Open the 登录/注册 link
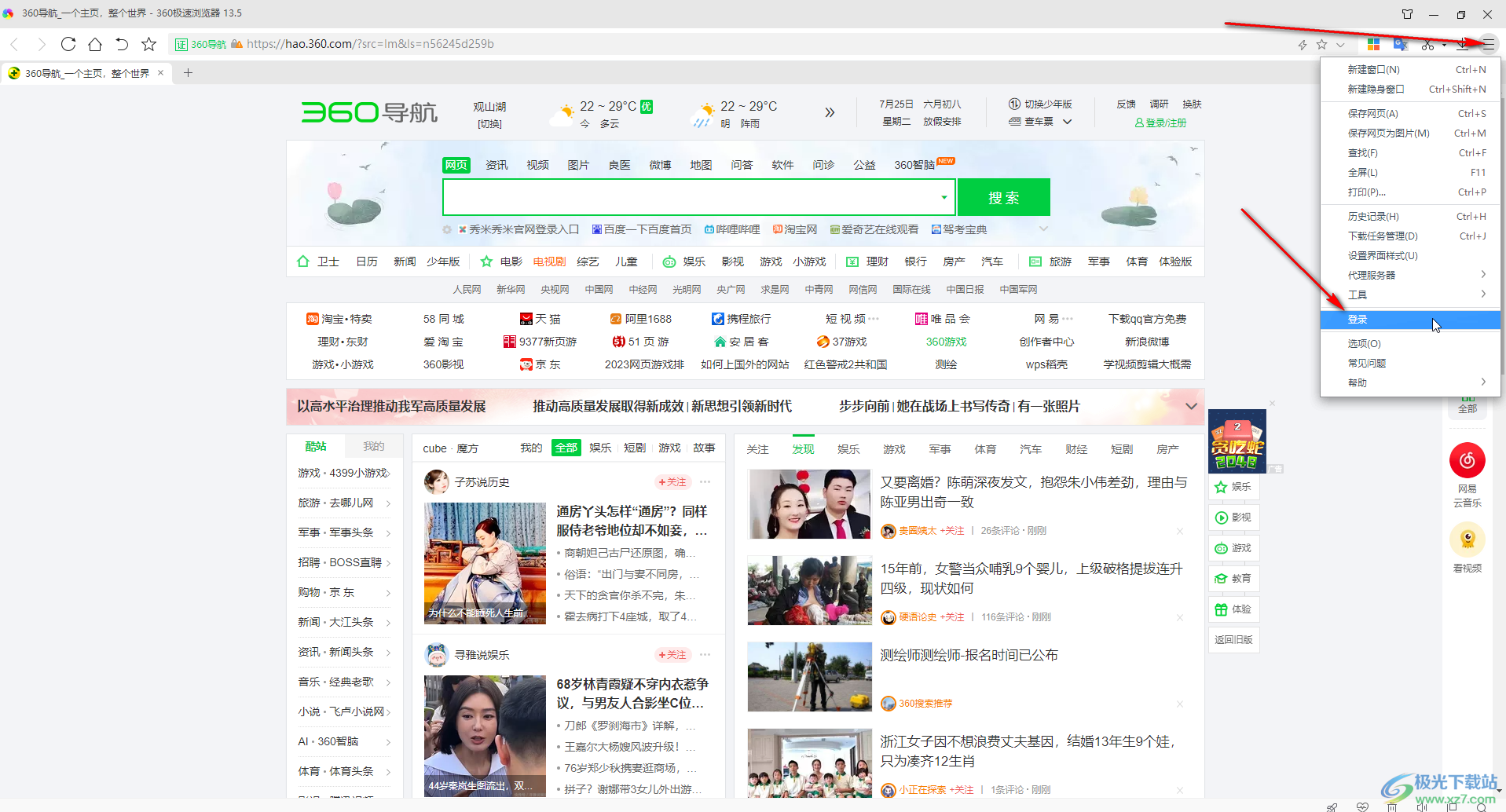 coord(1160,123)
